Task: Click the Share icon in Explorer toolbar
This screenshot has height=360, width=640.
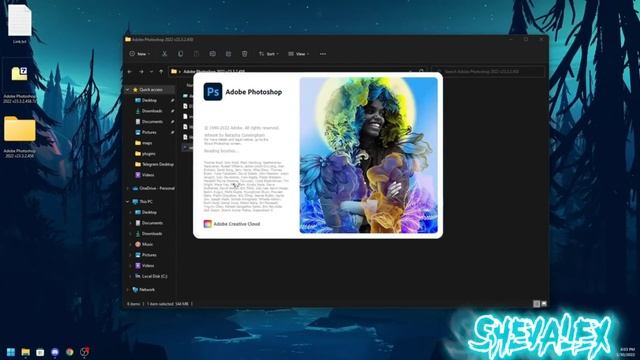Action: (228, 54)
